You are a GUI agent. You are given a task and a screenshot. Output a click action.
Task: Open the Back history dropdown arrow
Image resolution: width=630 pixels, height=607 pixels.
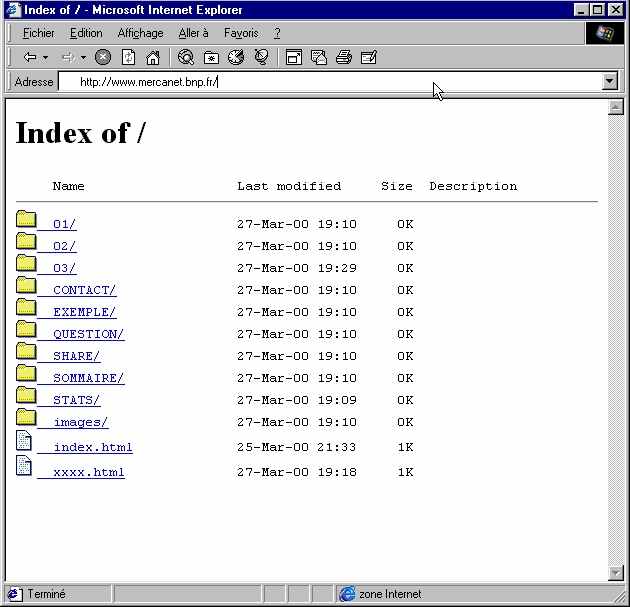tap(46, 58)
